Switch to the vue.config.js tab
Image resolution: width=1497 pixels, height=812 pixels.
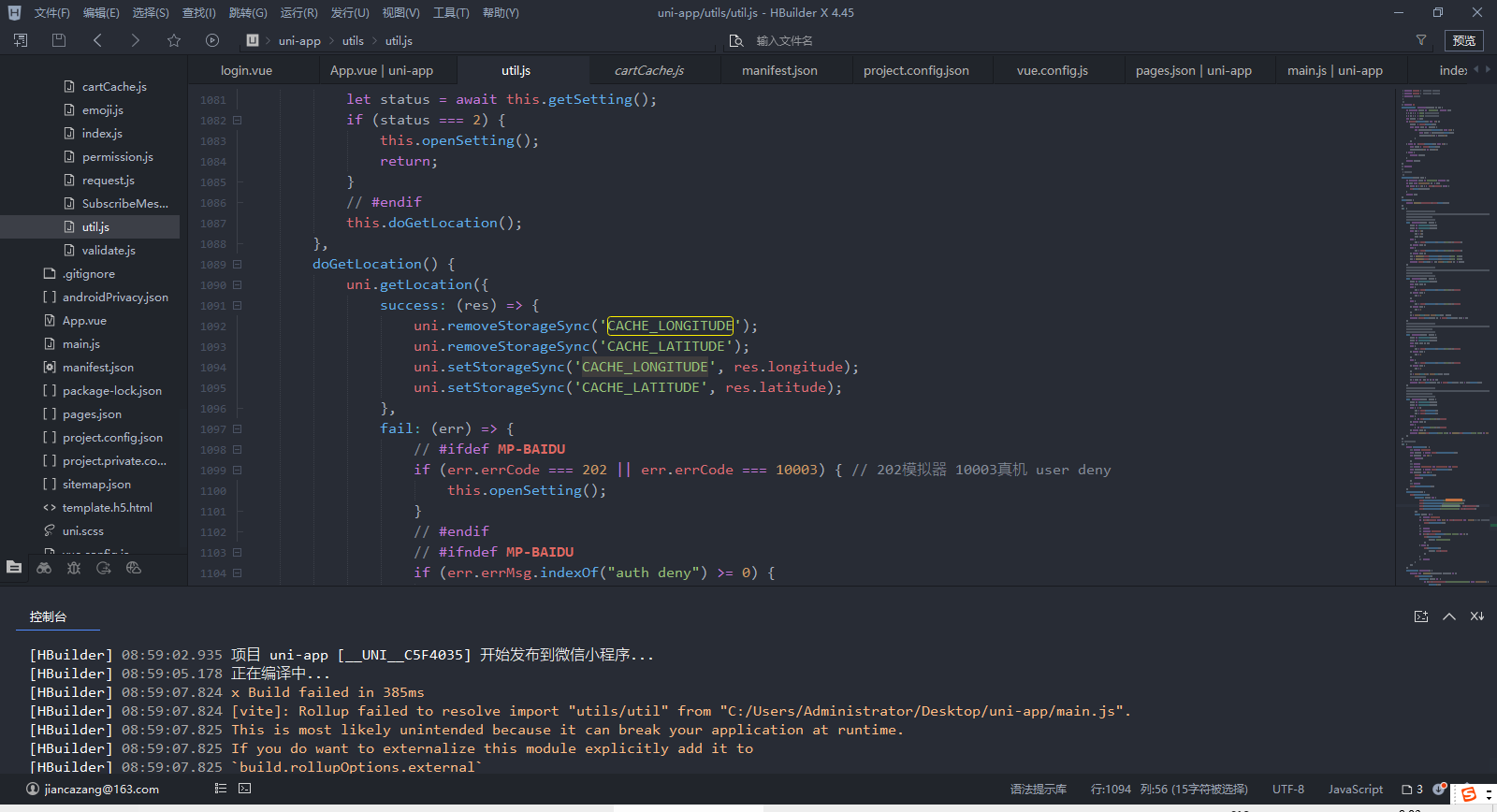pyautogui.click(x=1053, y=70)
